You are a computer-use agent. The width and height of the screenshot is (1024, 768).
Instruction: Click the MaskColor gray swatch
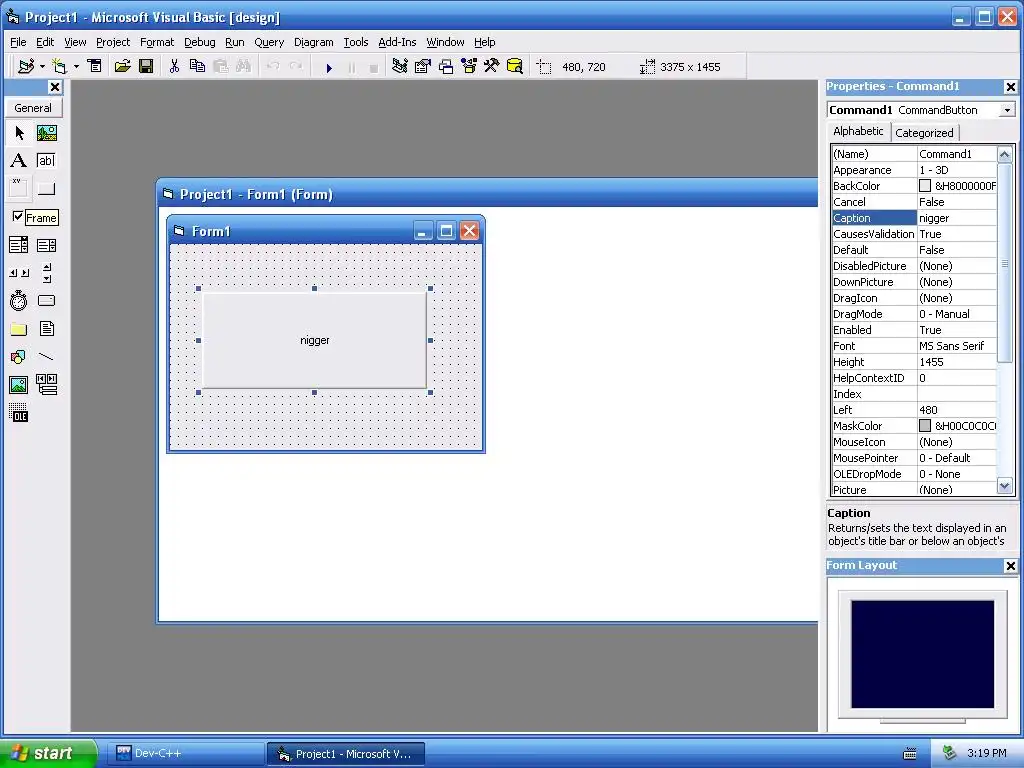click(x=925, y=426)
